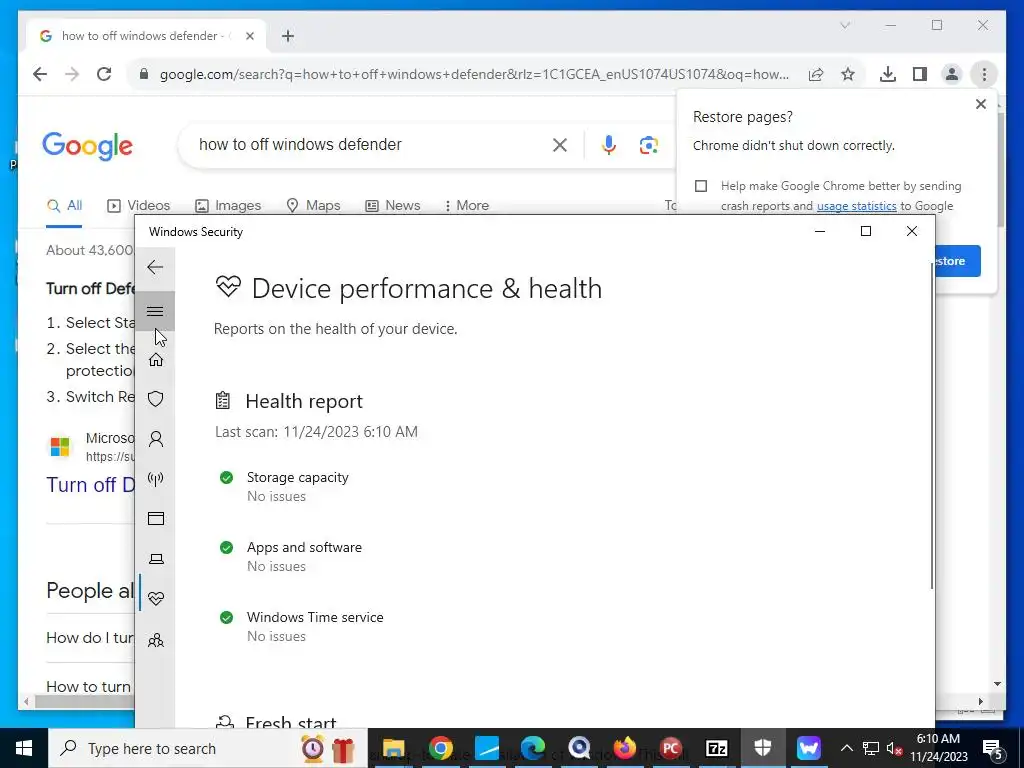Click the Health report heading
This screenshot has height=768, width=1024.
(x=304, y=402)
